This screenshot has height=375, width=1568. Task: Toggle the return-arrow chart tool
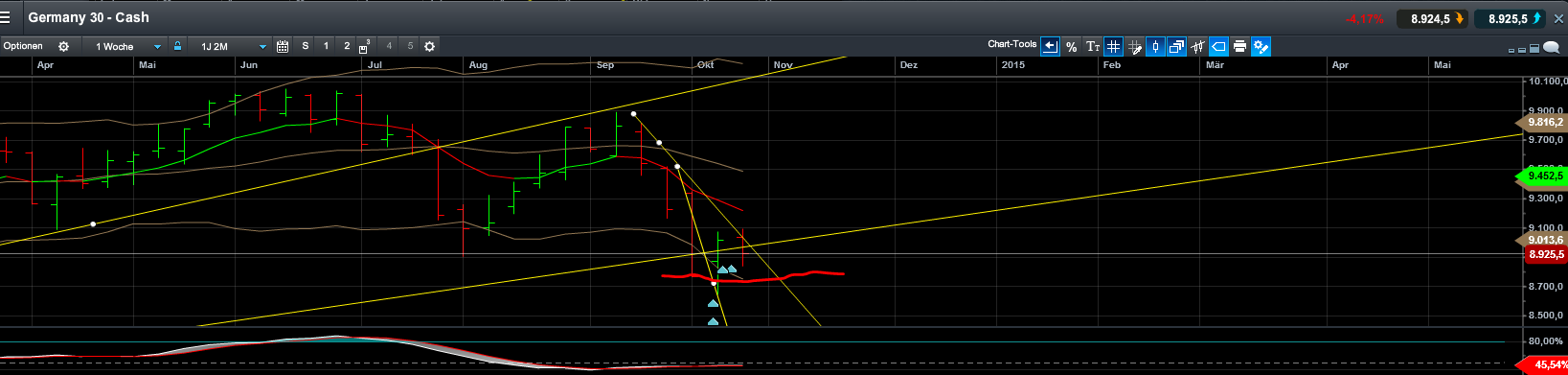click(1050, 46)
